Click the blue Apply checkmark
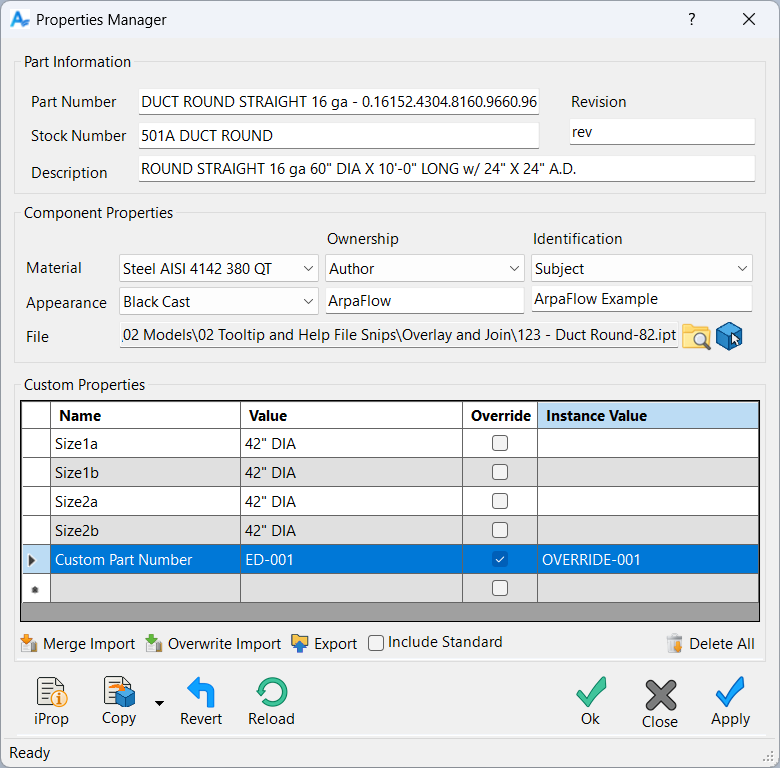This screenshot has height=768, width=780. 730,693
